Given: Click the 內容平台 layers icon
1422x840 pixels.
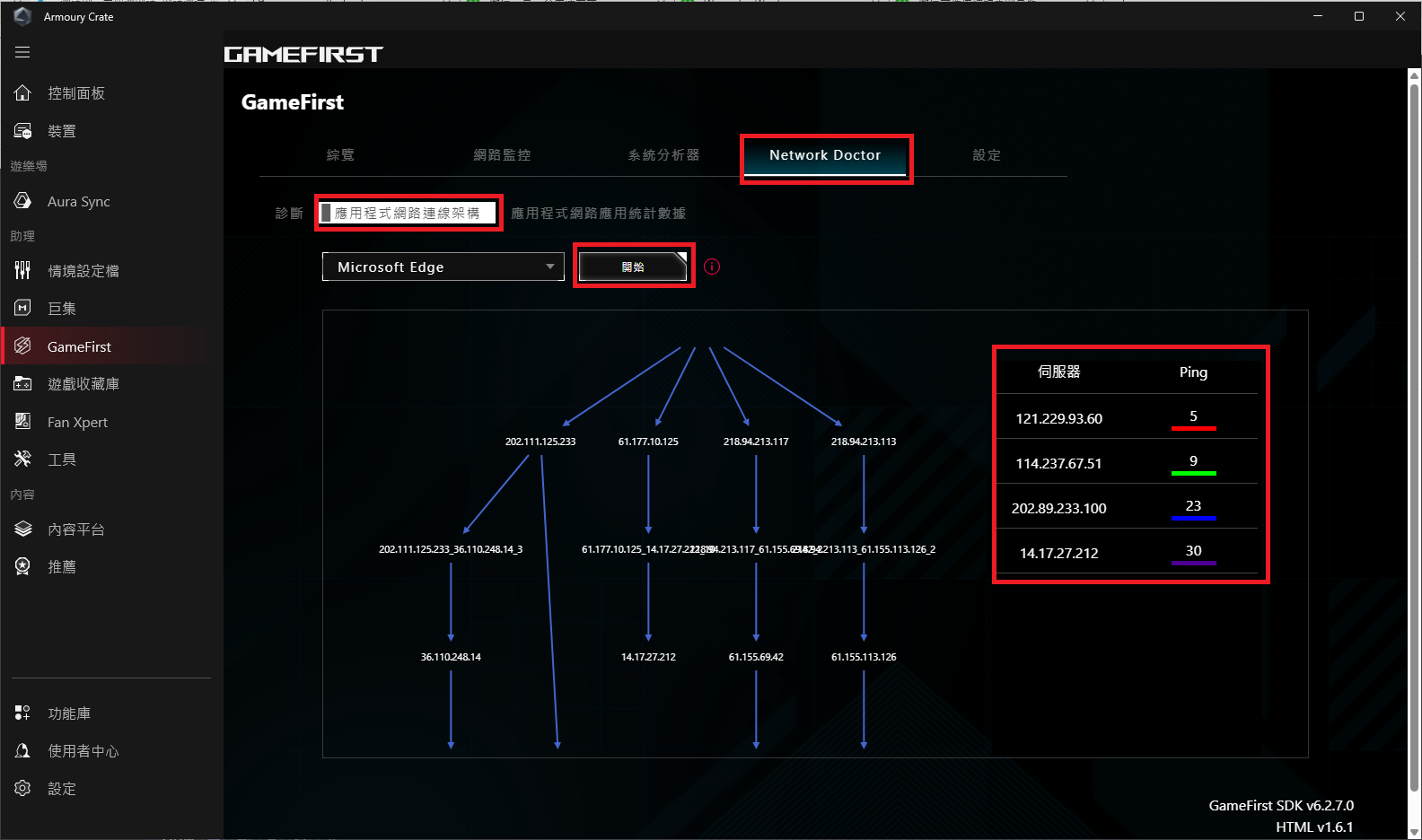Looking at the screenshot, I should (x=22, y=529).
